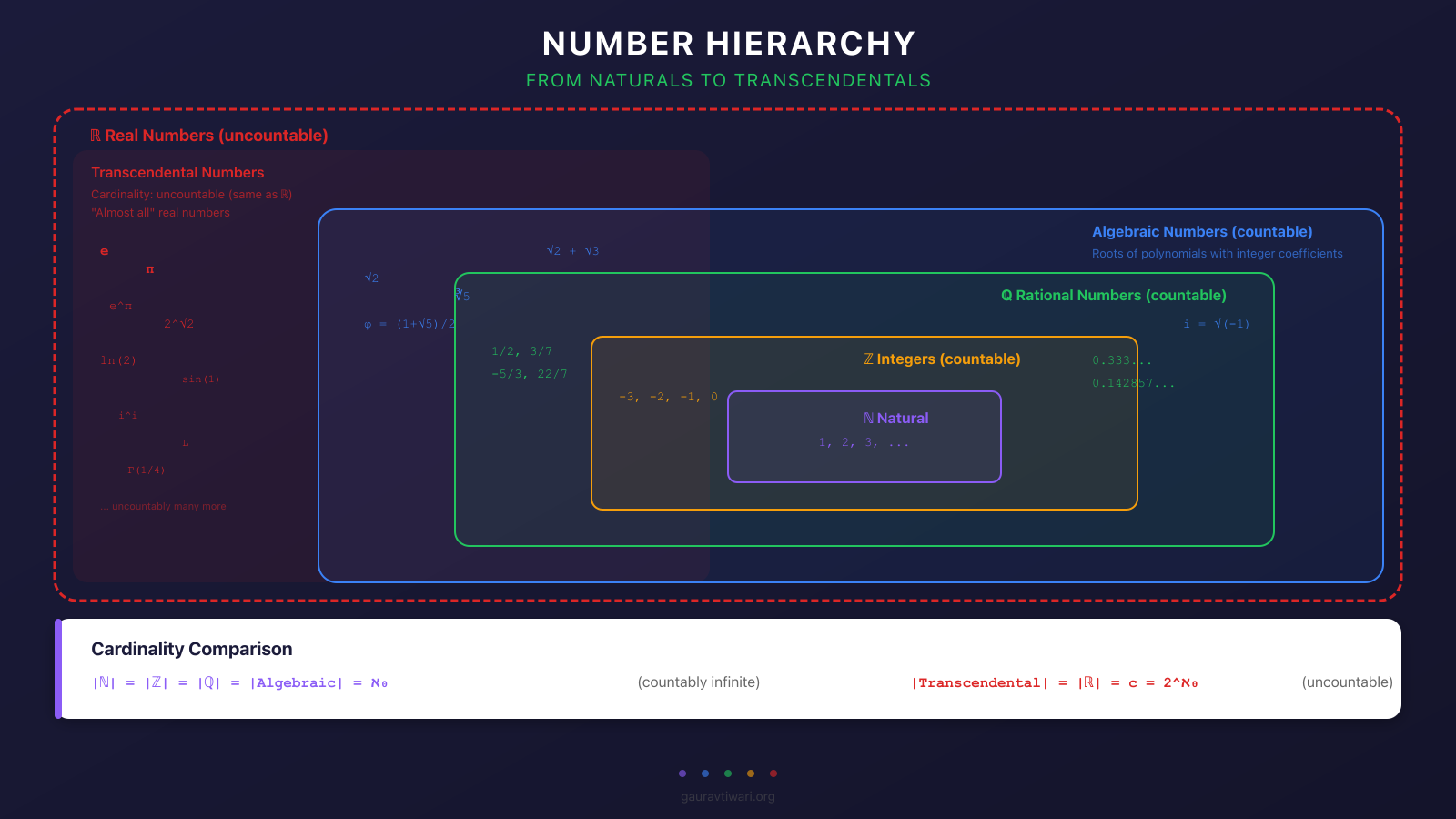Switch to the Transcendental Numbers section
The width and height of the screenshot is (1456, 819).
(x=177, y=172)
